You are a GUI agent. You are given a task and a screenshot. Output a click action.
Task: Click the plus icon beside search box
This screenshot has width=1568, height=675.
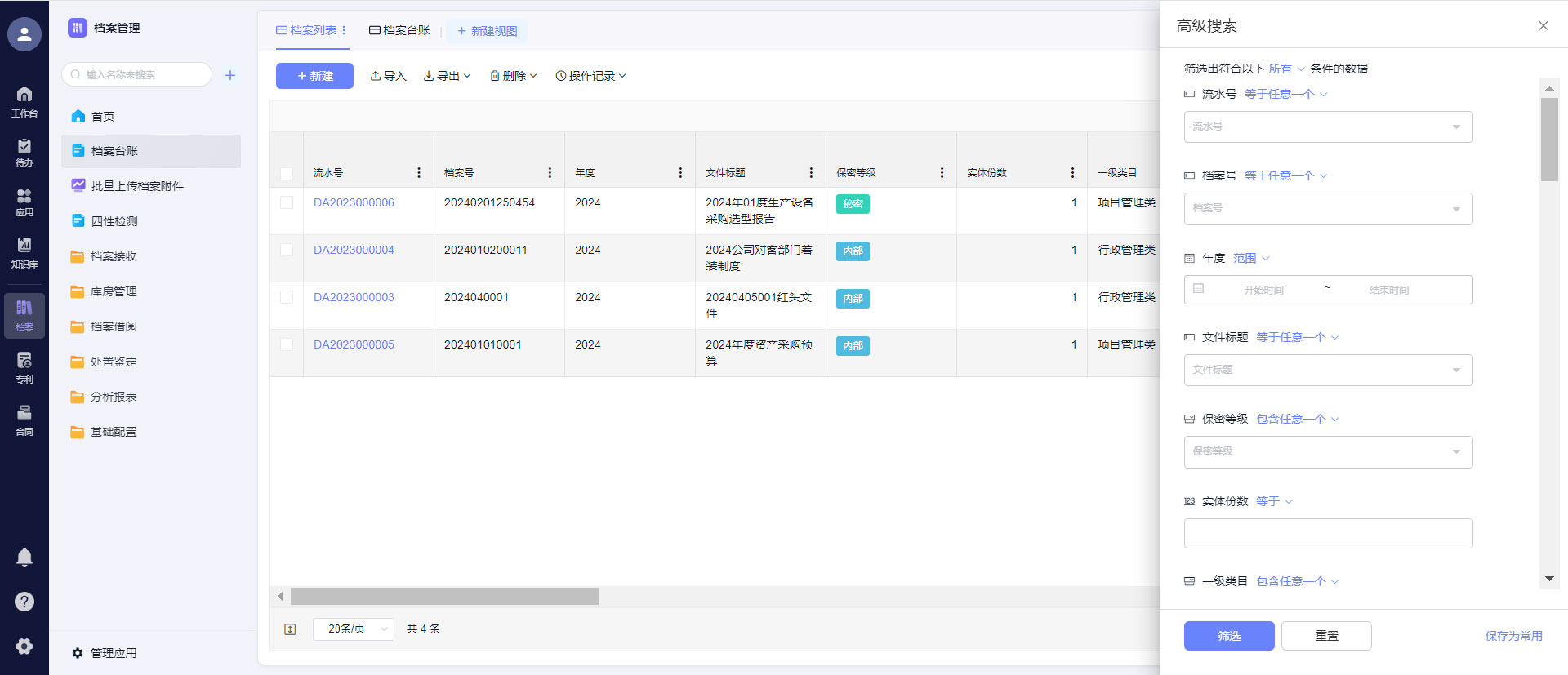[x=230, y=75]
